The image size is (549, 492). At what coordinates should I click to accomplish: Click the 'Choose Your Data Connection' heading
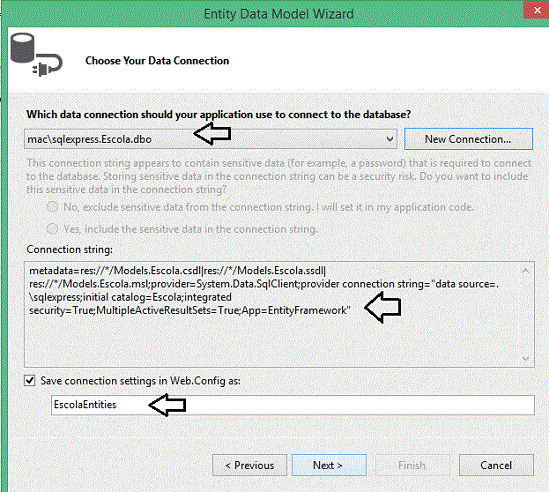(157, 61)
